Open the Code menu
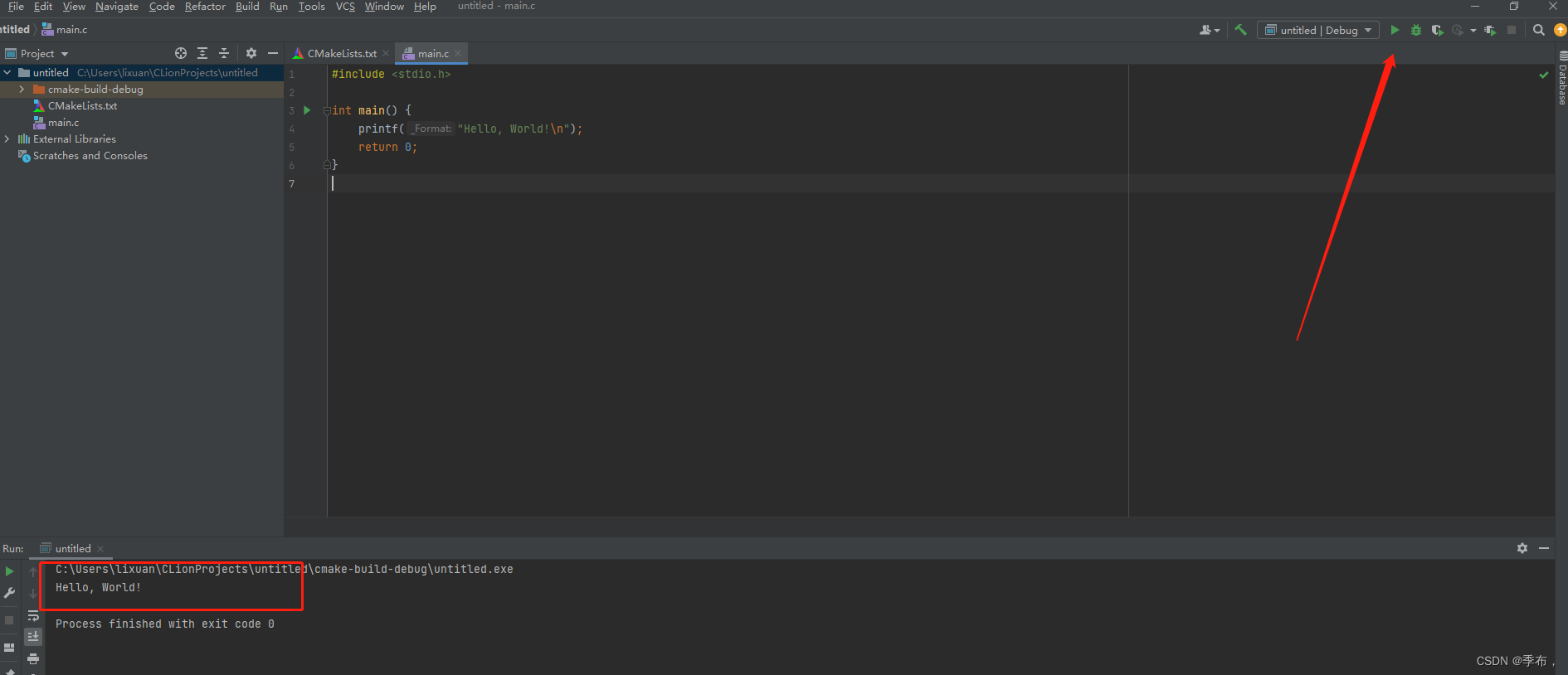This screenshot has width=1568, height=675. tap(162, 7)
